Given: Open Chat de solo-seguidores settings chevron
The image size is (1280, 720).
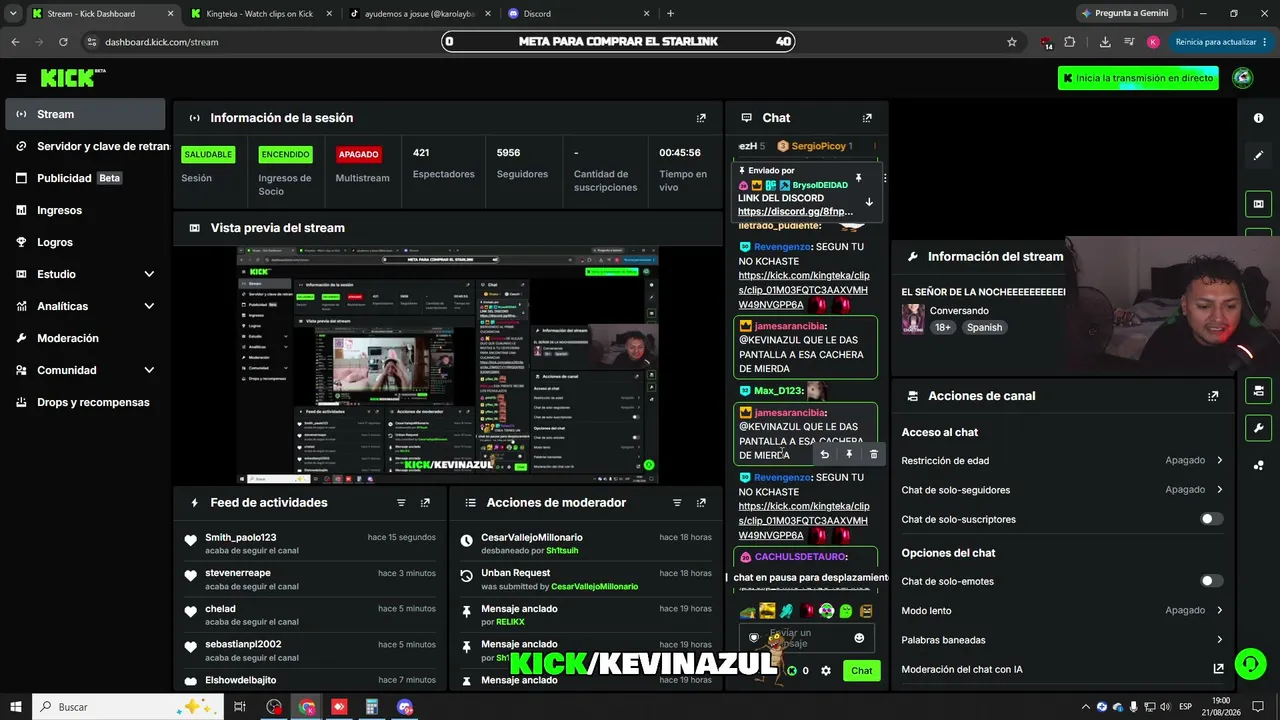Looking at the screenshot, I should [x=1219, y=490].
